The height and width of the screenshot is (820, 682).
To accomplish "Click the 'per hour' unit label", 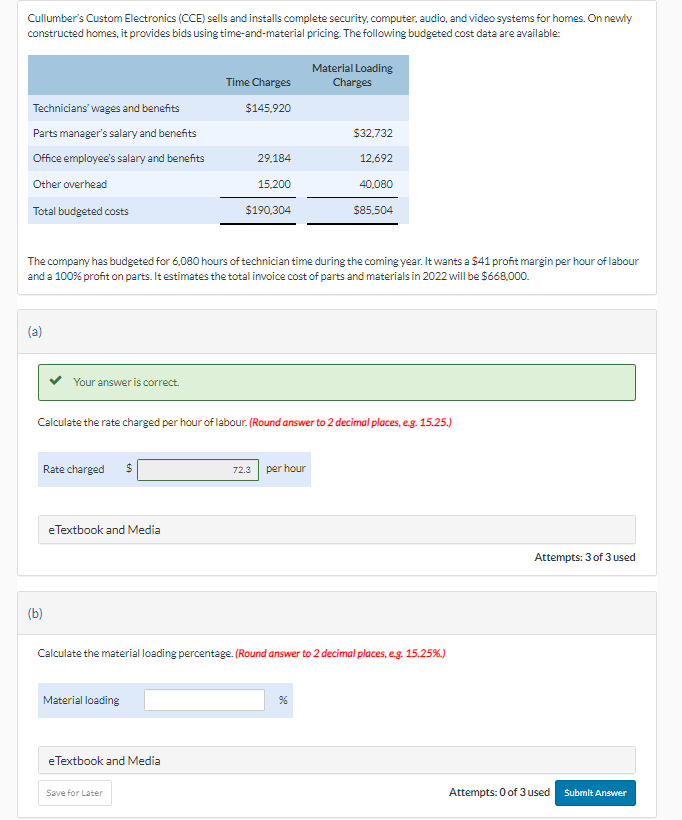I will tap(286, 469).
